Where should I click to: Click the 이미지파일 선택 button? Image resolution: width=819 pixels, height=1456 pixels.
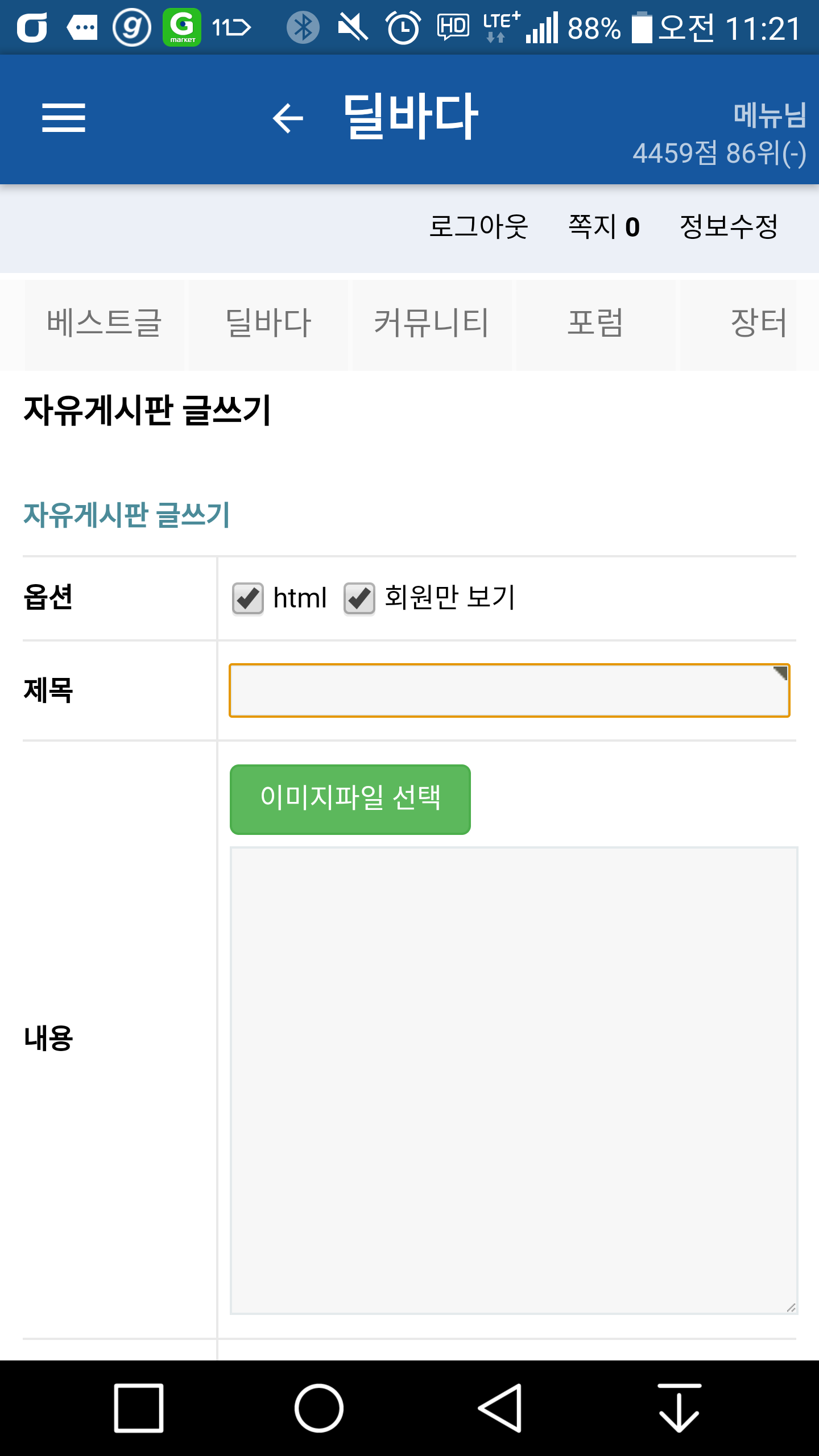click(x=350, y=799)
